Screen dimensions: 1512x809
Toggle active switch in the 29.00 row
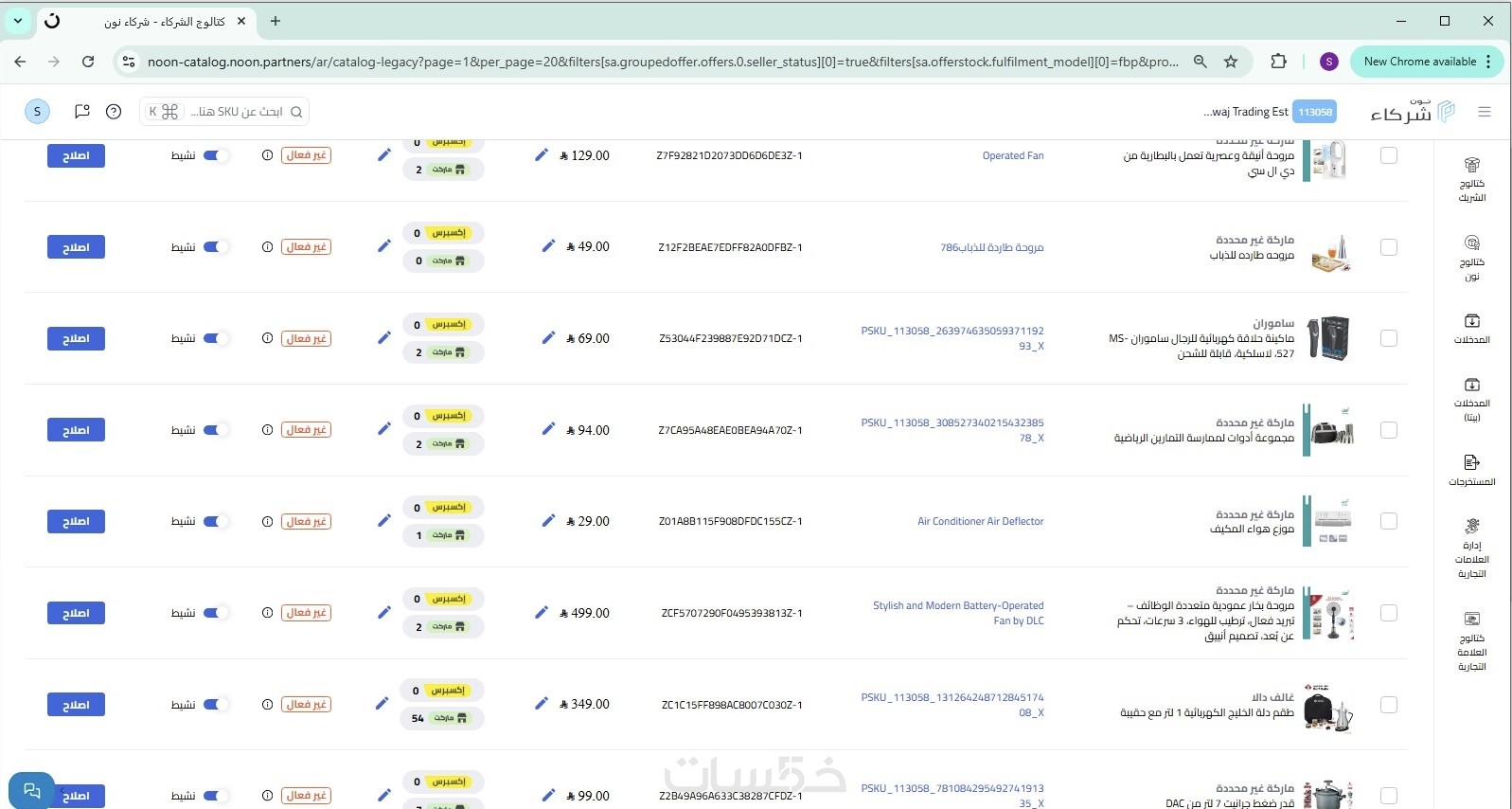click(x=216, y=521)
